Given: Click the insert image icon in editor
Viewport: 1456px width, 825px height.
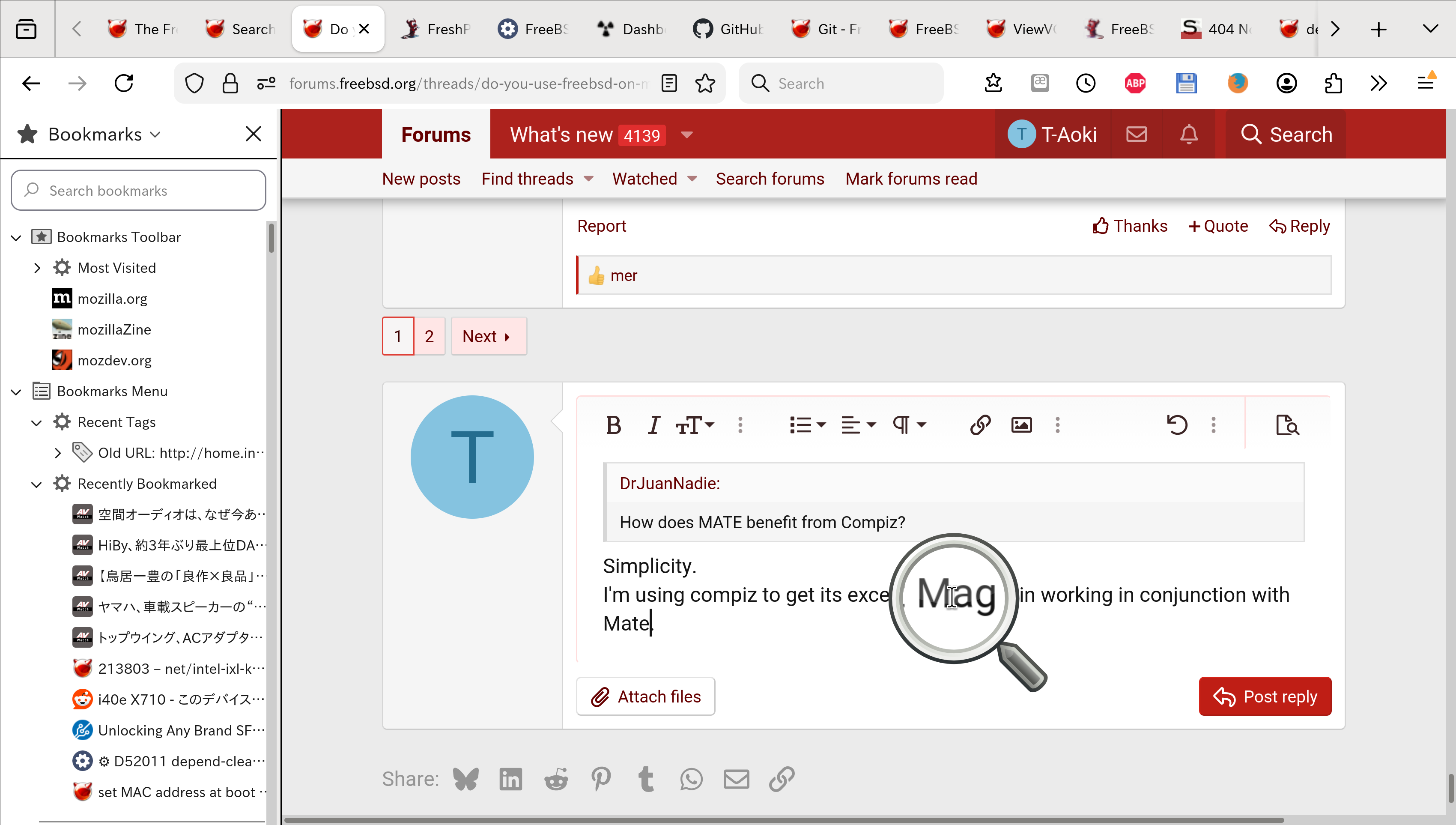Looking at the screenshot, I should (x=1022, y=425).
